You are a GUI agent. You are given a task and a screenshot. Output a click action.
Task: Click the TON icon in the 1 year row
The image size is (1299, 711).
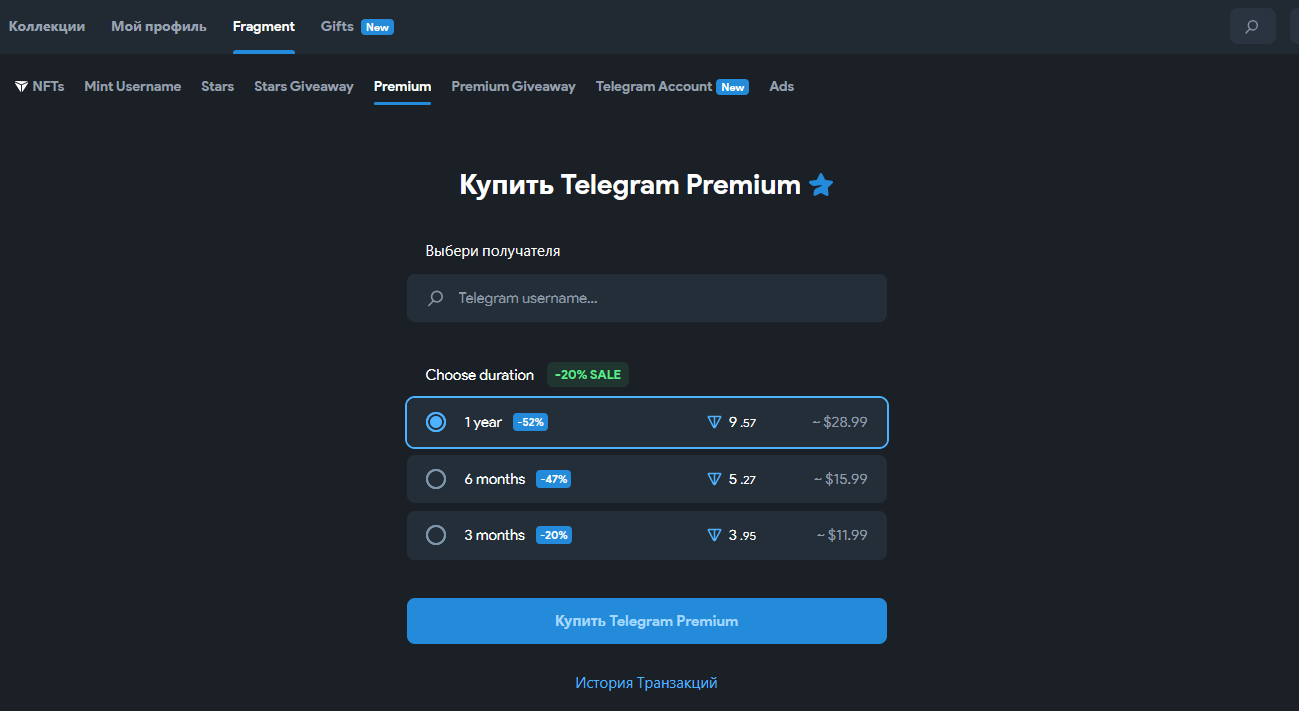click(714, 422)
